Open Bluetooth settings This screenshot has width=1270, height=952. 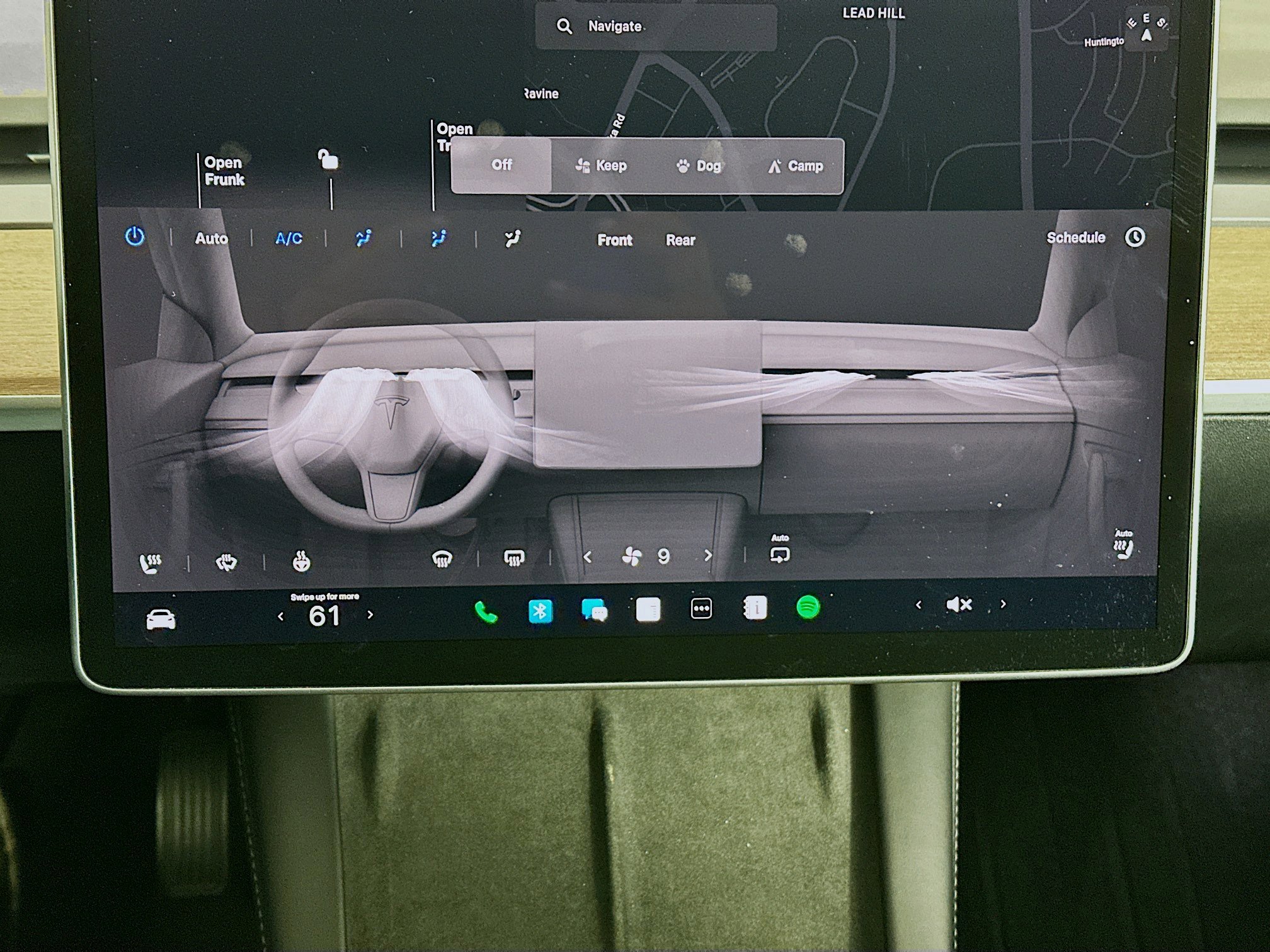click(x=541, y=609)
